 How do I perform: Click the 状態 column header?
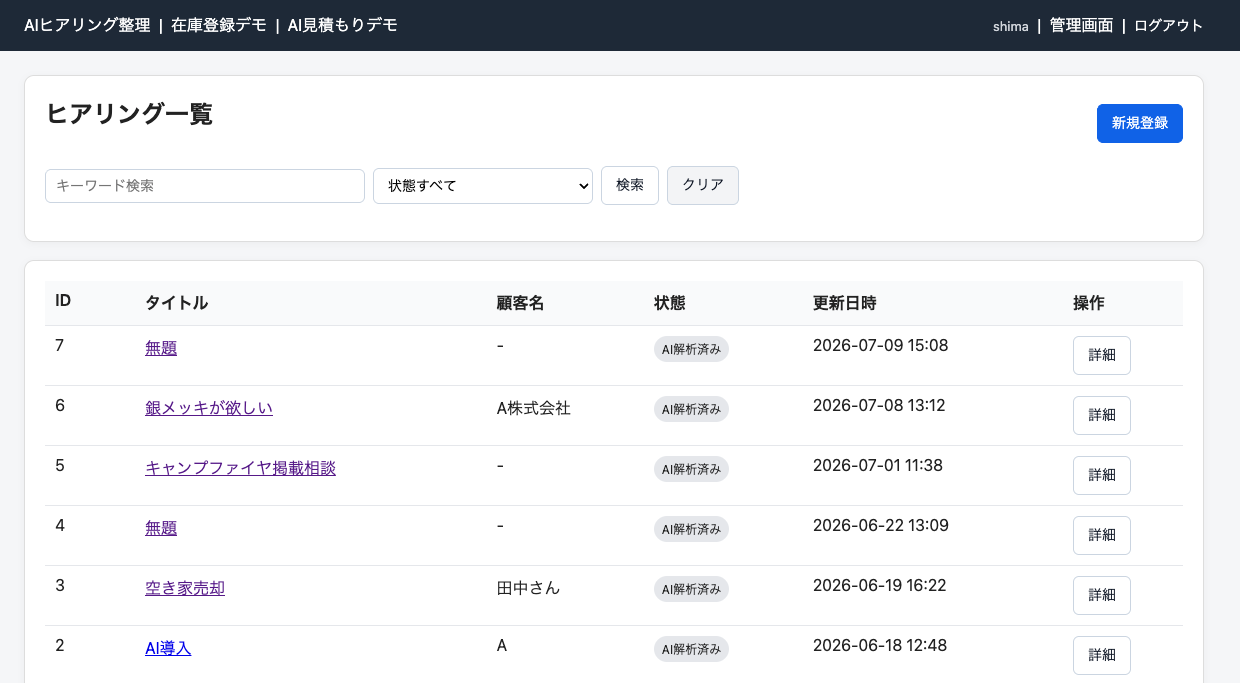[670, 303]
